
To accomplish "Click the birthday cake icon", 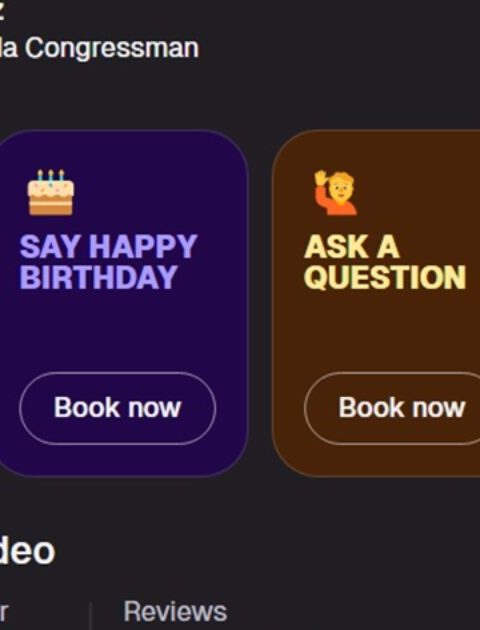I will pyautogui.click(x=51, y=192).
